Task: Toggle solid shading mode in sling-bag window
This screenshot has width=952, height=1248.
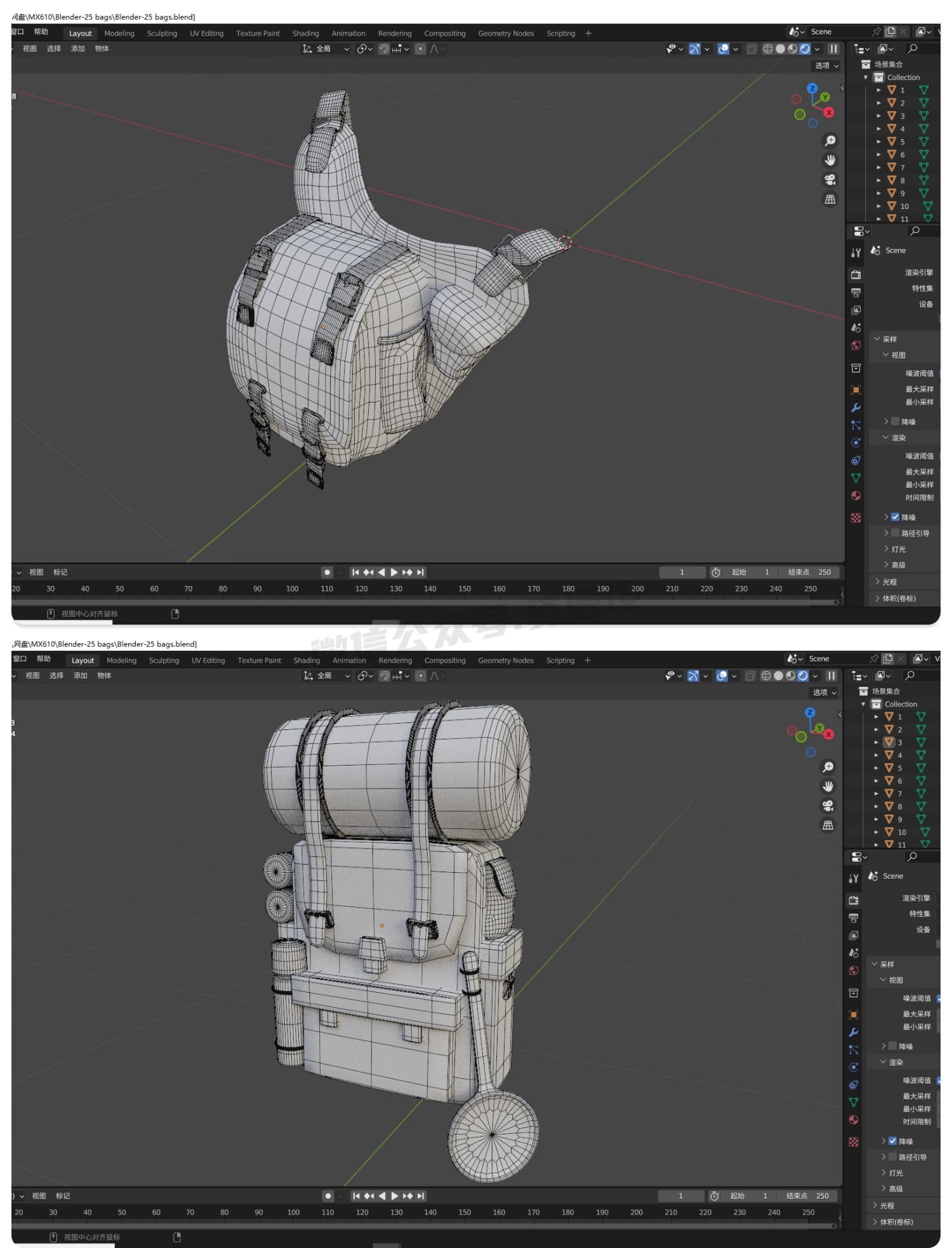Action: (x=780, y=49)
